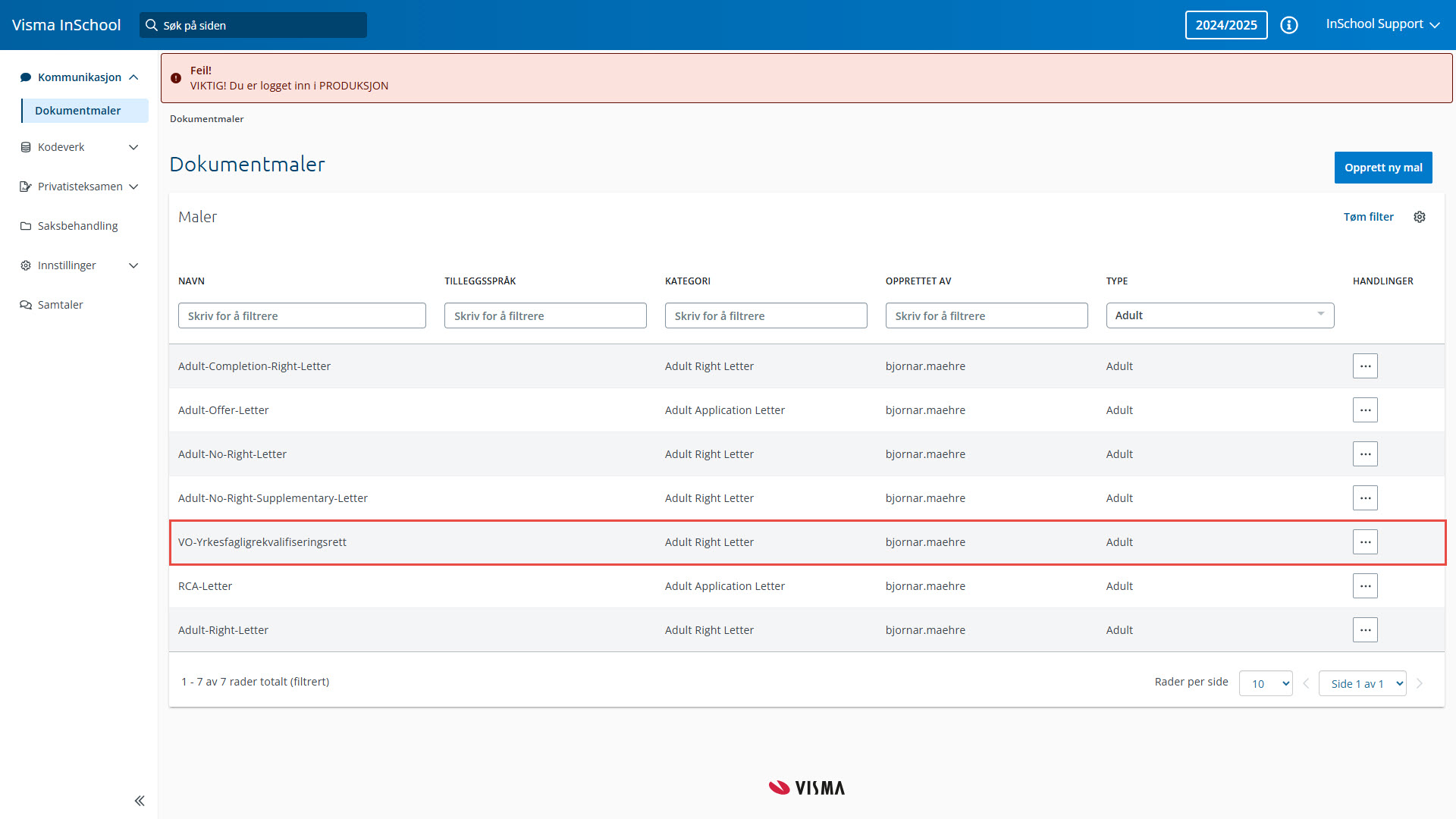
Task: Select the Adult-No-Right-Letter name cell
Action: pos(232,454)
